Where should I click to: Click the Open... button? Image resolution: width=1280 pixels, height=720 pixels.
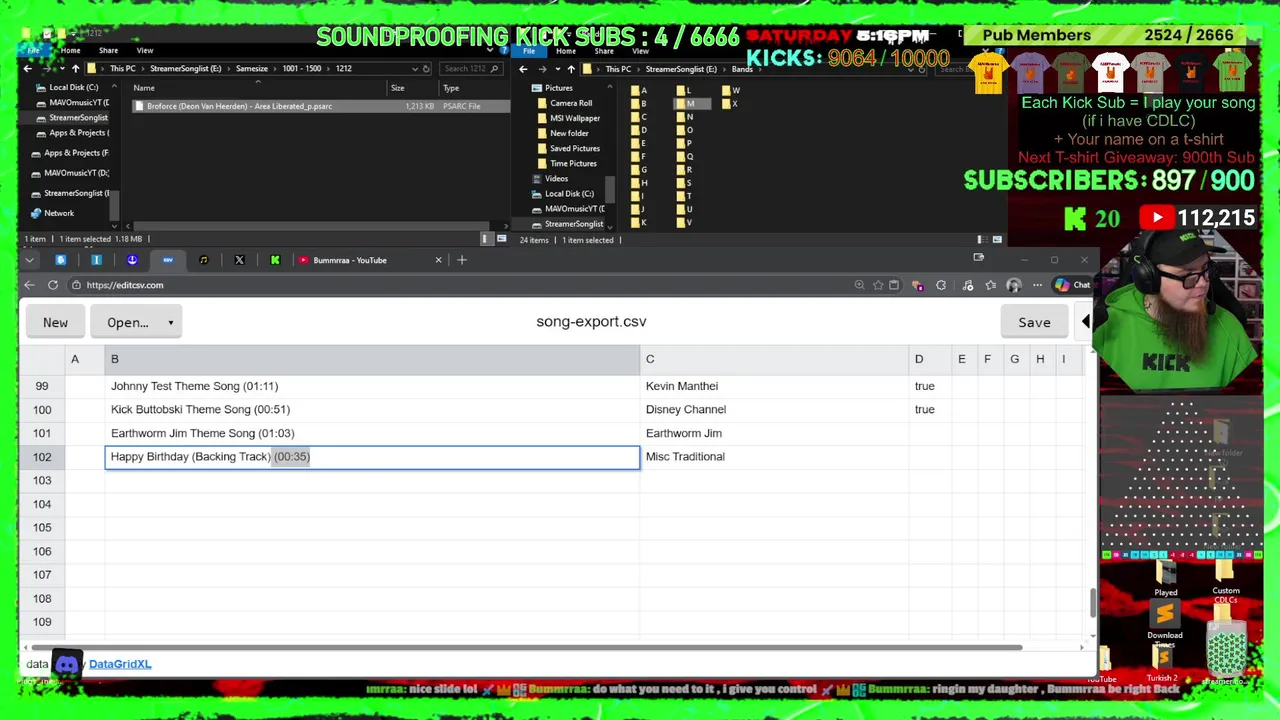[128, 322]
